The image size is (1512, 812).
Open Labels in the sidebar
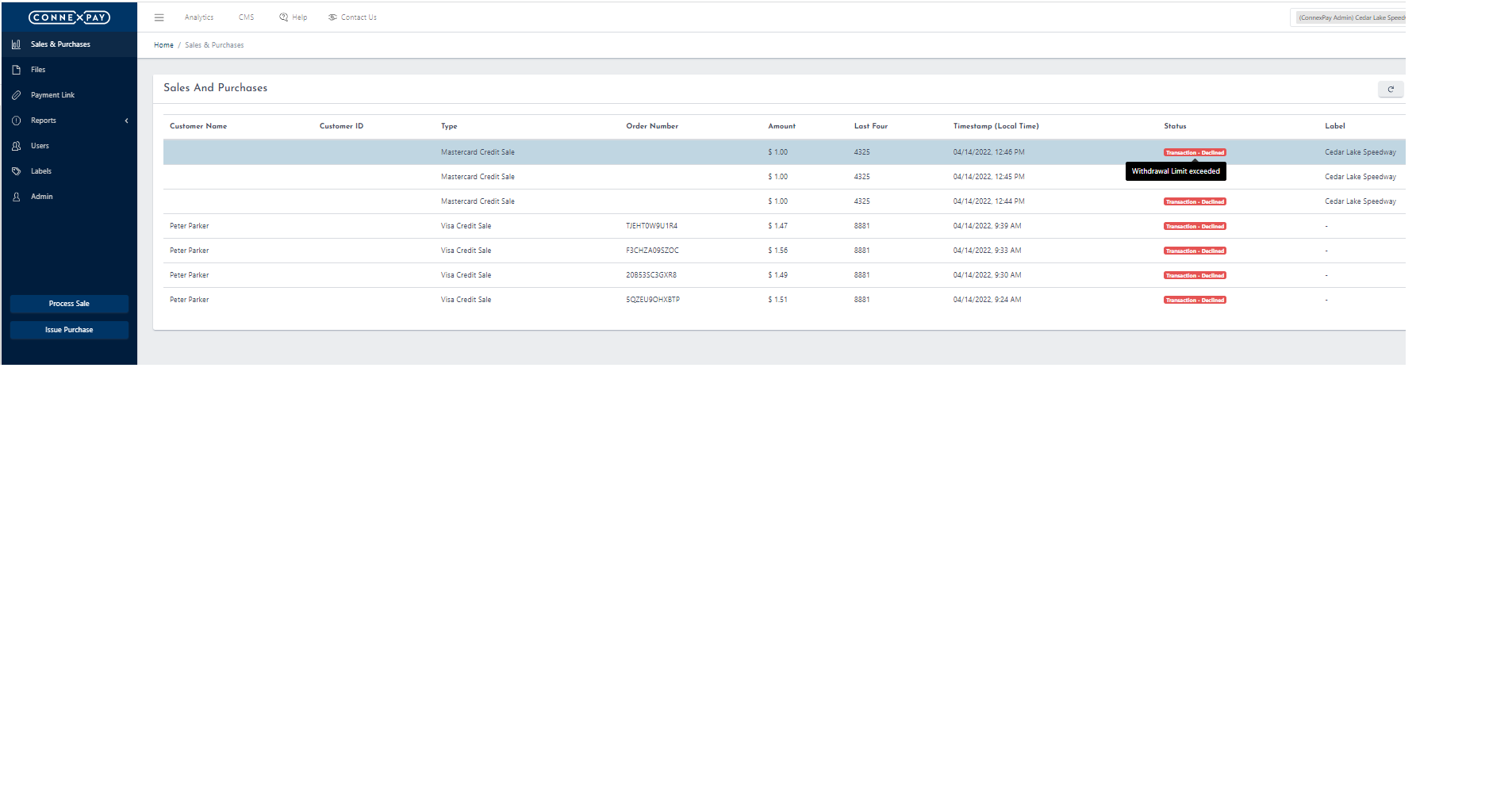click(x=69, y=171)
